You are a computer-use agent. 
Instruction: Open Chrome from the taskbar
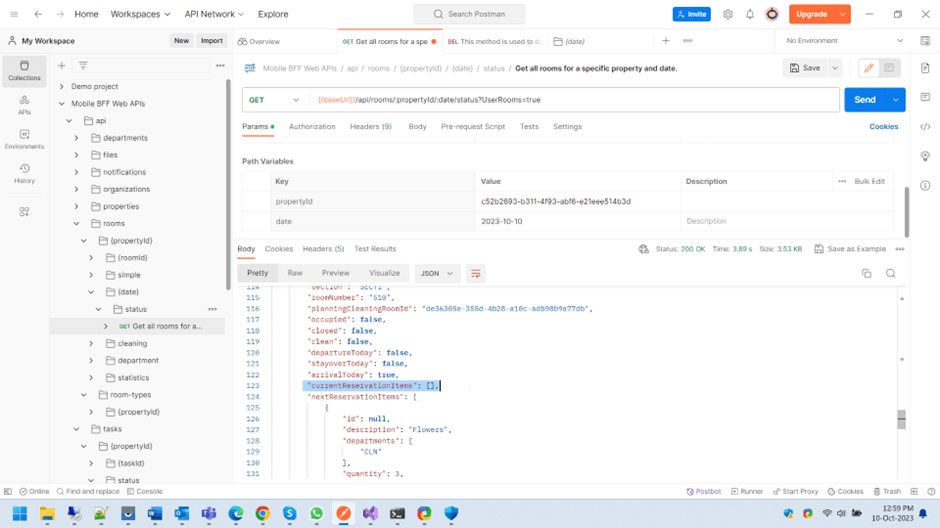263,514
